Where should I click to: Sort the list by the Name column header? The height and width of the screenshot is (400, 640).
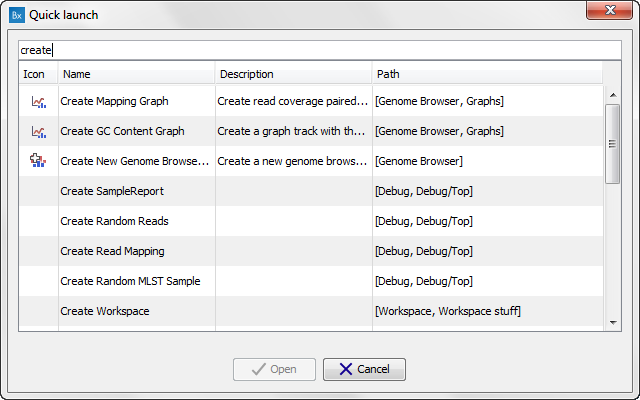tap(137, 74)
